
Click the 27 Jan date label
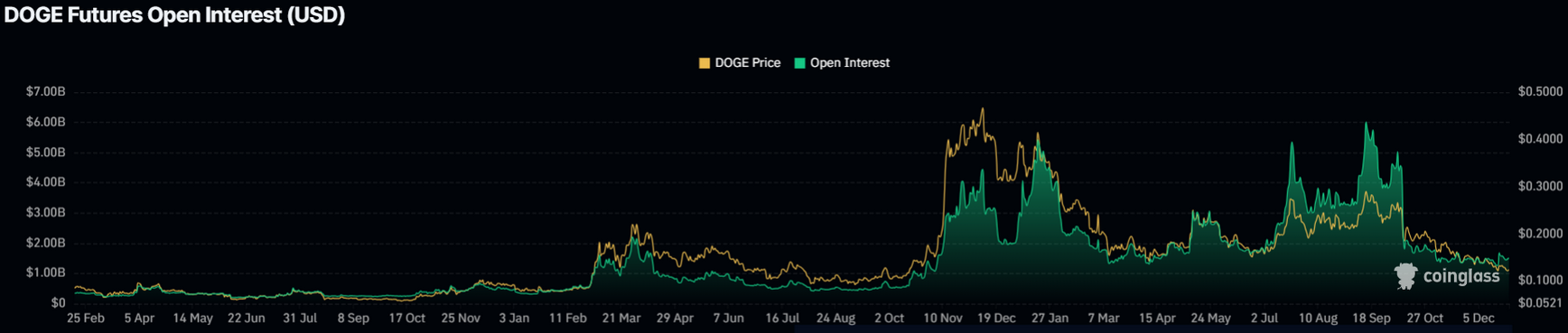tap(1050, 319)
